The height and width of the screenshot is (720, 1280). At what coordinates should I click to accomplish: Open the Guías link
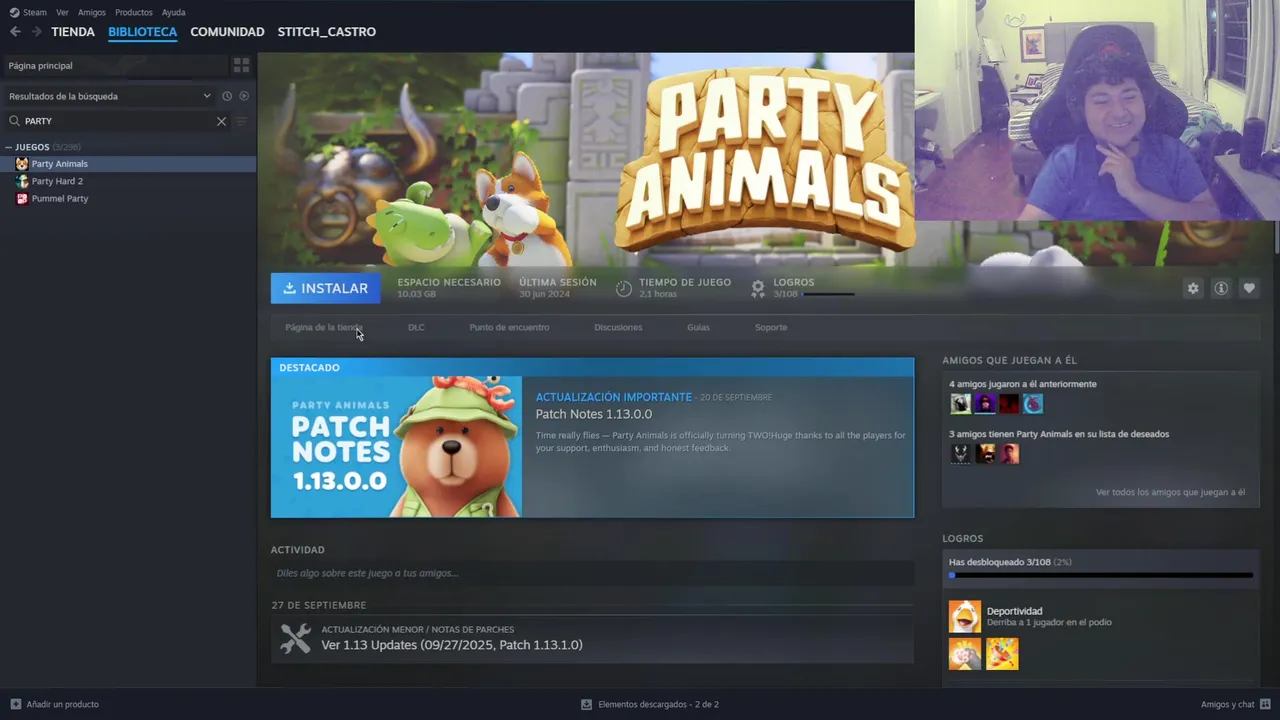[698, 327]
